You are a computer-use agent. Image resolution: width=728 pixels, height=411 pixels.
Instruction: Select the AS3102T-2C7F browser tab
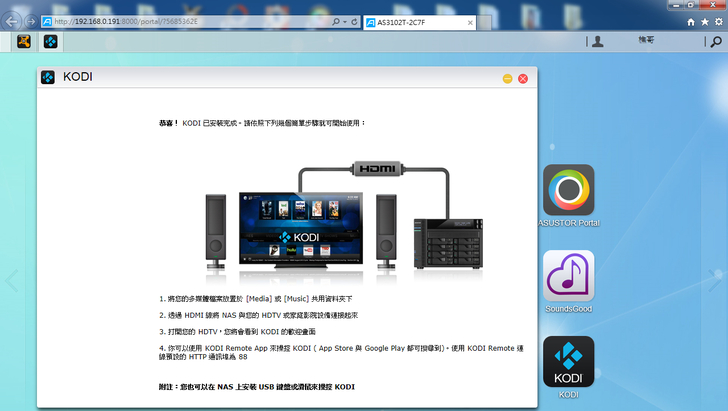coord(419,22)
